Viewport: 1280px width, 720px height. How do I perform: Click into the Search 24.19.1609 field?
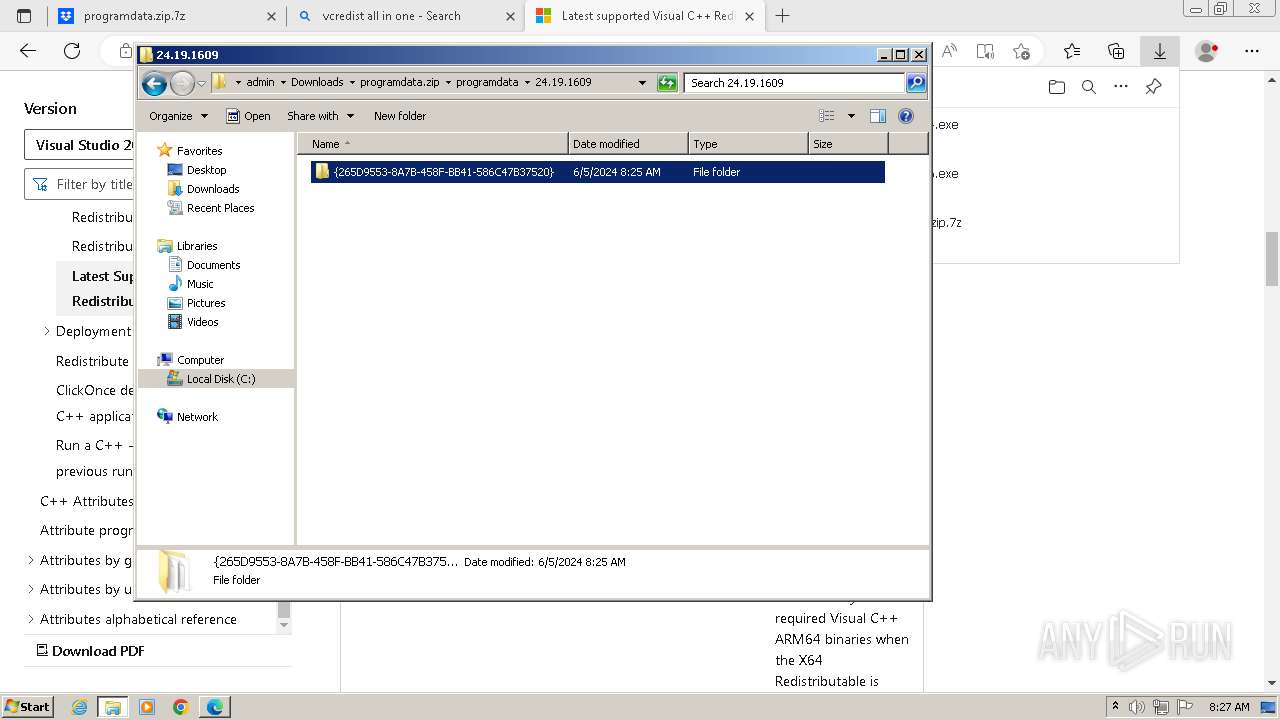(x=795, y=83)
